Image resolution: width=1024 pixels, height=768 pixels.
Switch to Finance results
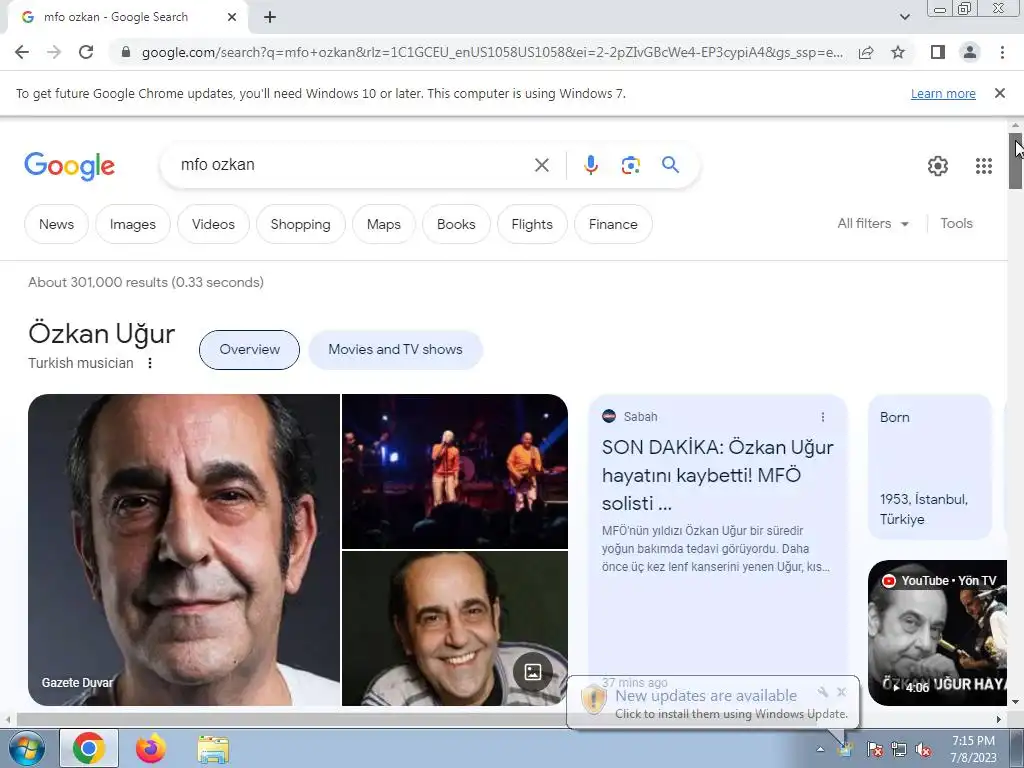(613, 224)
